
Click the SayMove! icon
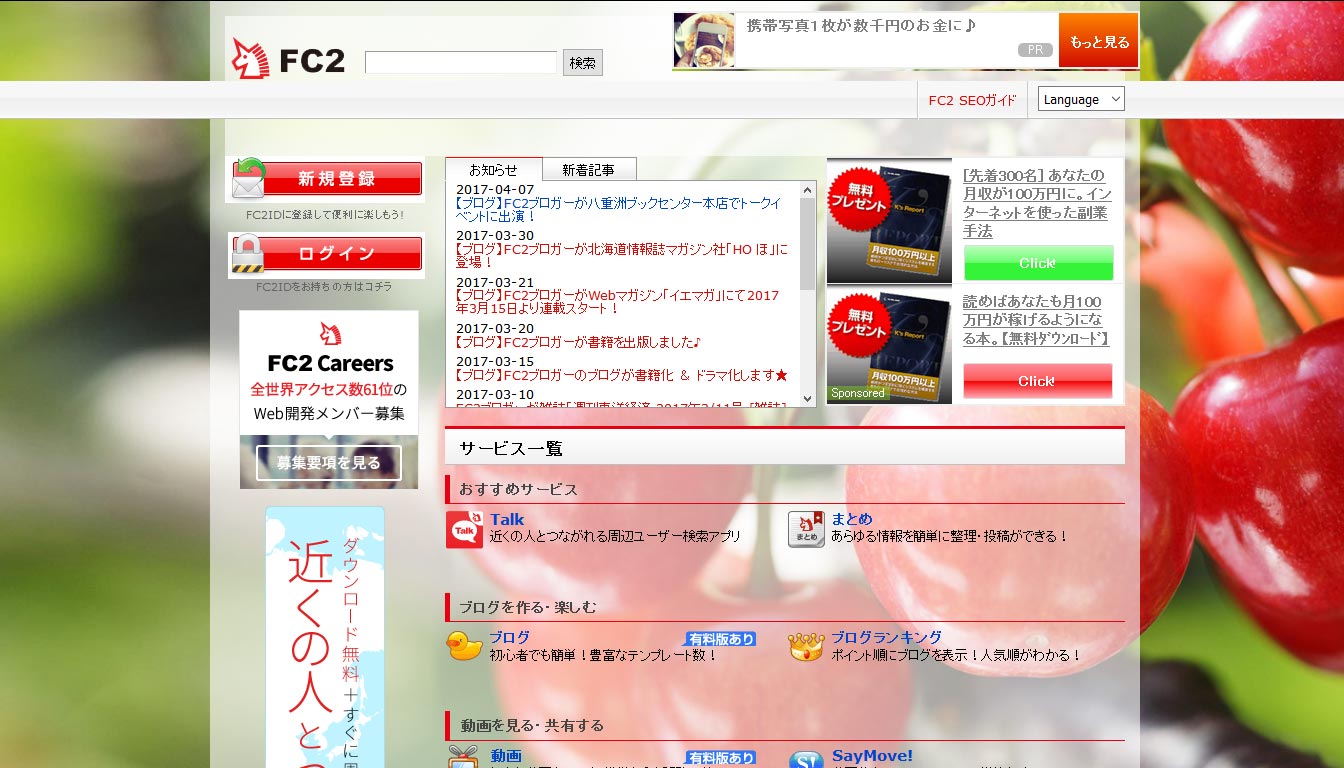pyautogui.click(x=806, y=759)
